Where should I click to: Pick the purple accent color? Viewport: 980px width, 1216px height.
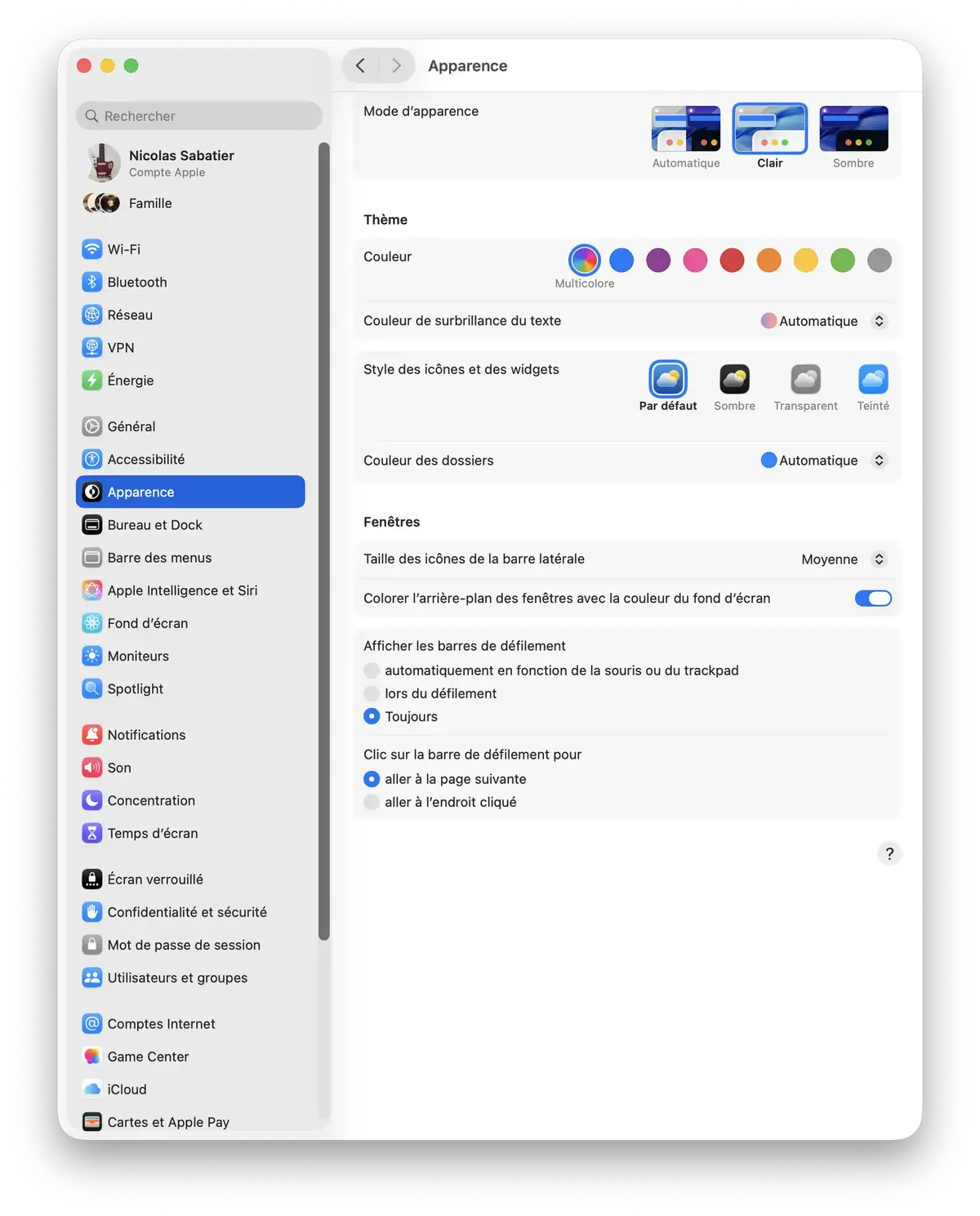point(658,261)
